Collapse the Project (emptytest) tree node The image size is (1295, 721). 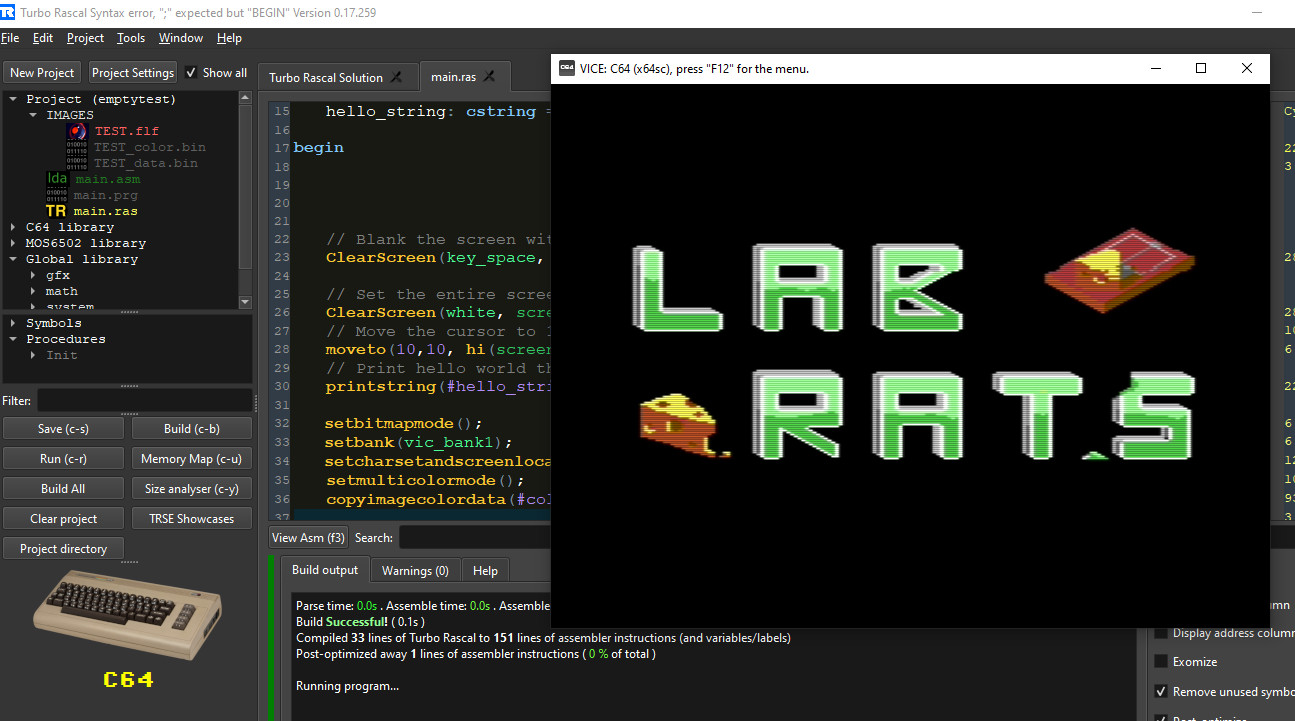(x=13, y=99)
